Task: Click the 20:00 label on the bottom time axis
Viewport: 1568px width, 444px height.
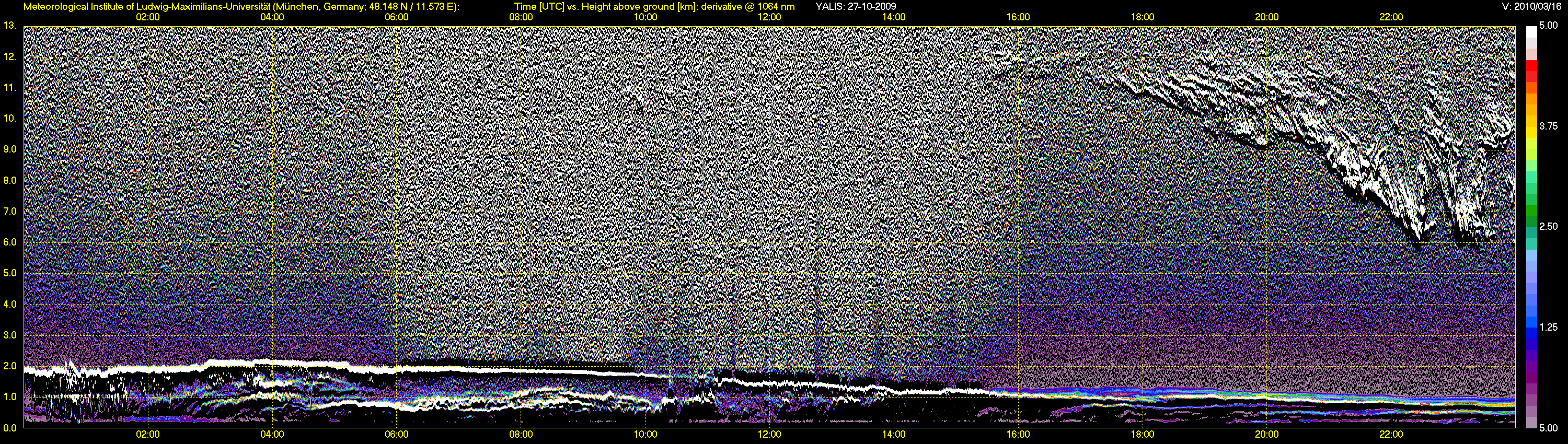Action: (1267, 434)
